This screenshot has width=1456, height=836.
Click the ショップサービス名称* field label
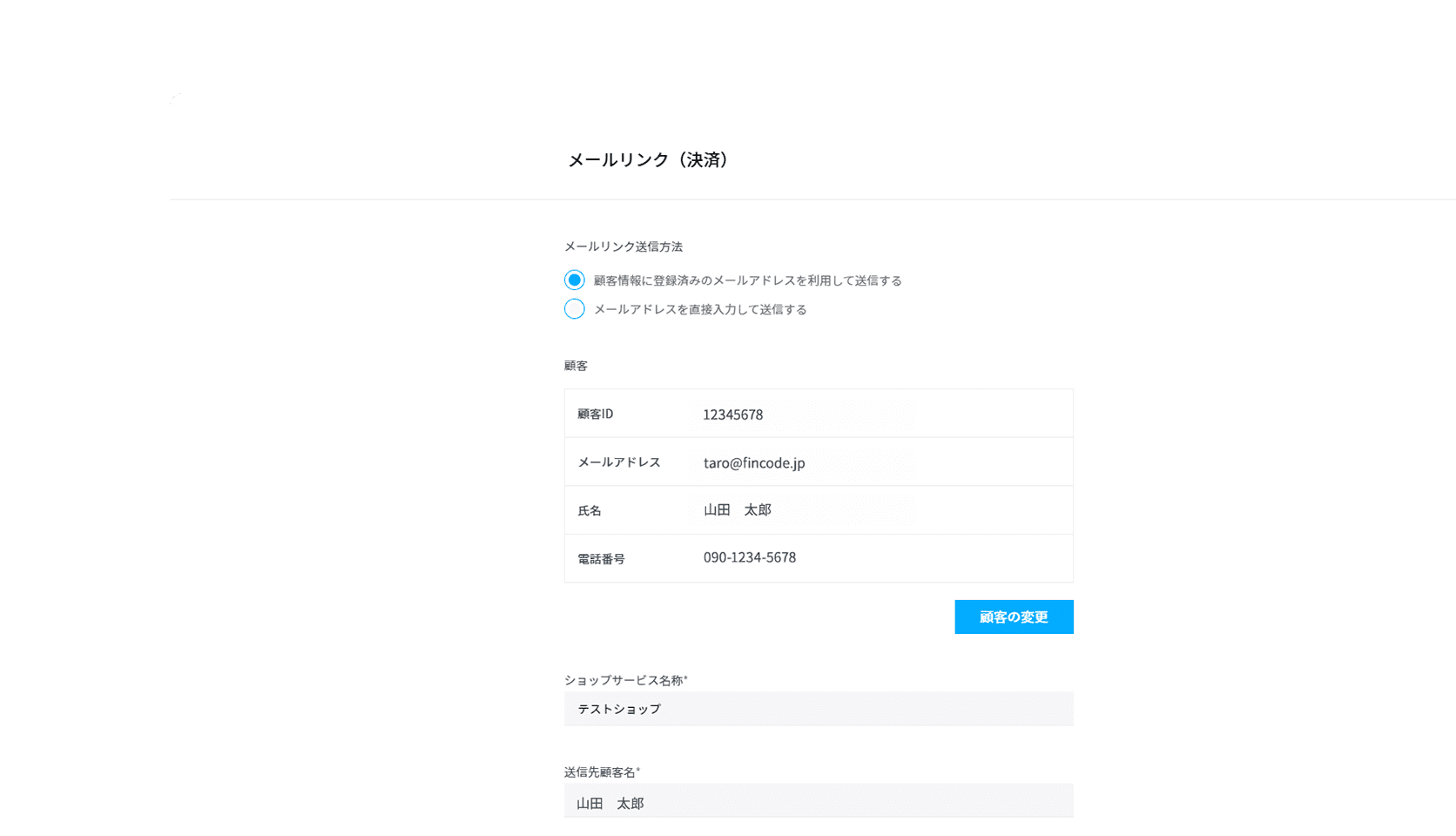(x=626, y=680)
